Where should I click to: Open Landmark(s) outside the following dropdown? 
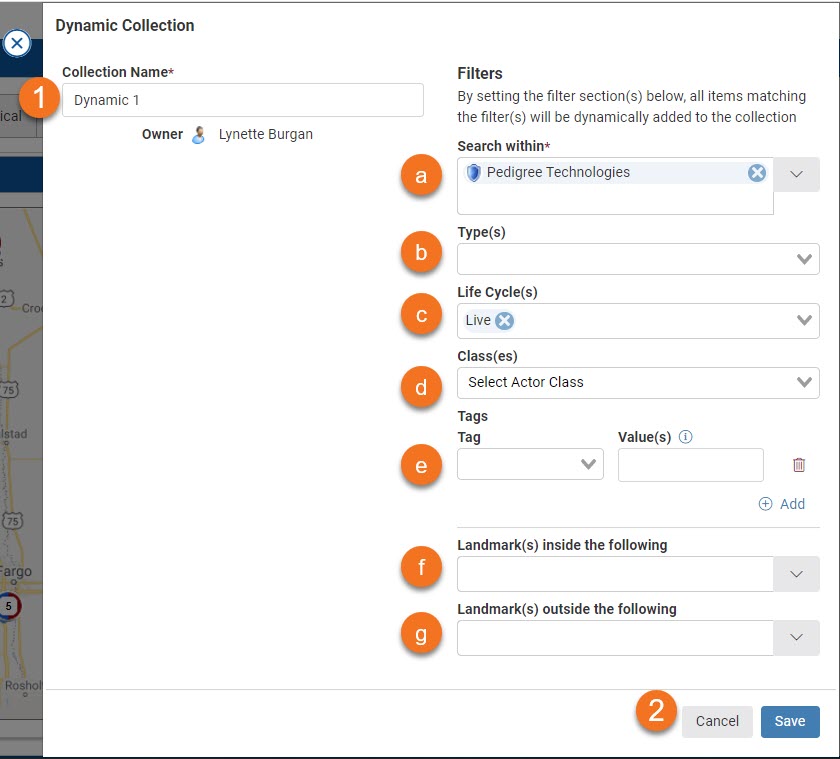(x=798, y=636)
